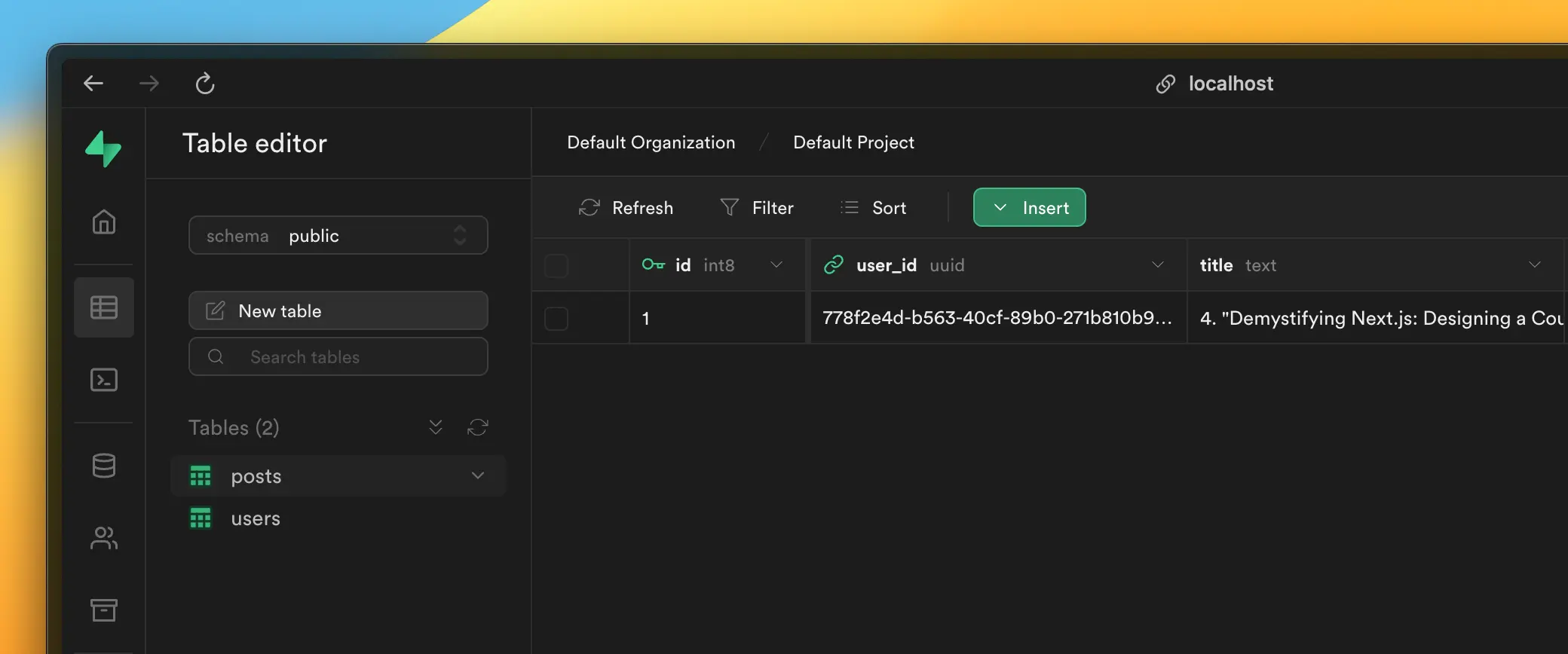Open the Table editor sidebar icon
This screenshot has height=654, width=1568.
pyautogui.click(x=104, y=307)
